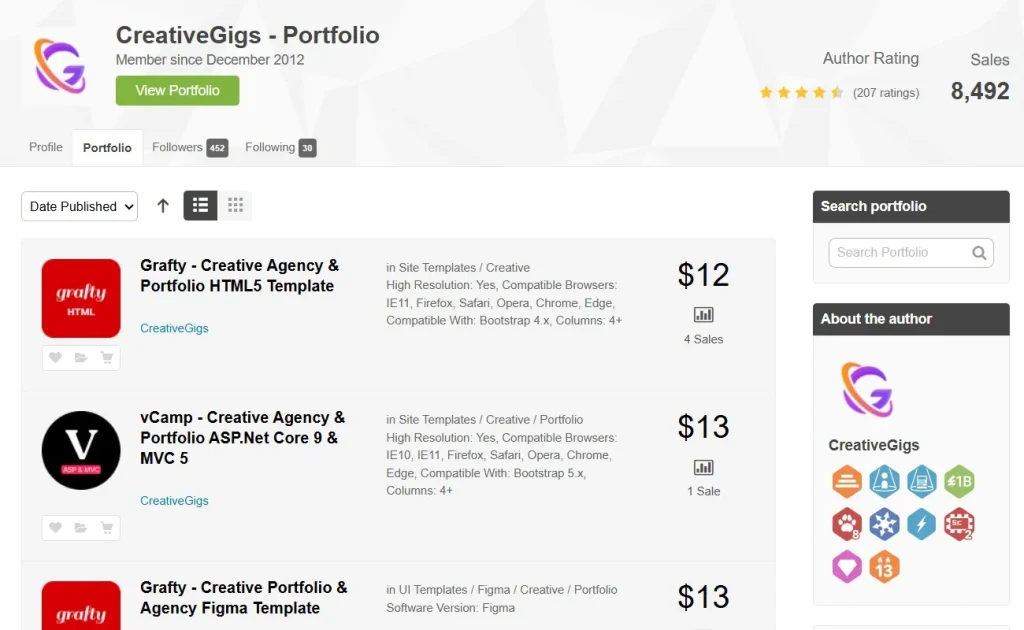This screenshot has width=1024, height=630.
Task: Switch to the Profile tab
Action: tap(46, 148)
